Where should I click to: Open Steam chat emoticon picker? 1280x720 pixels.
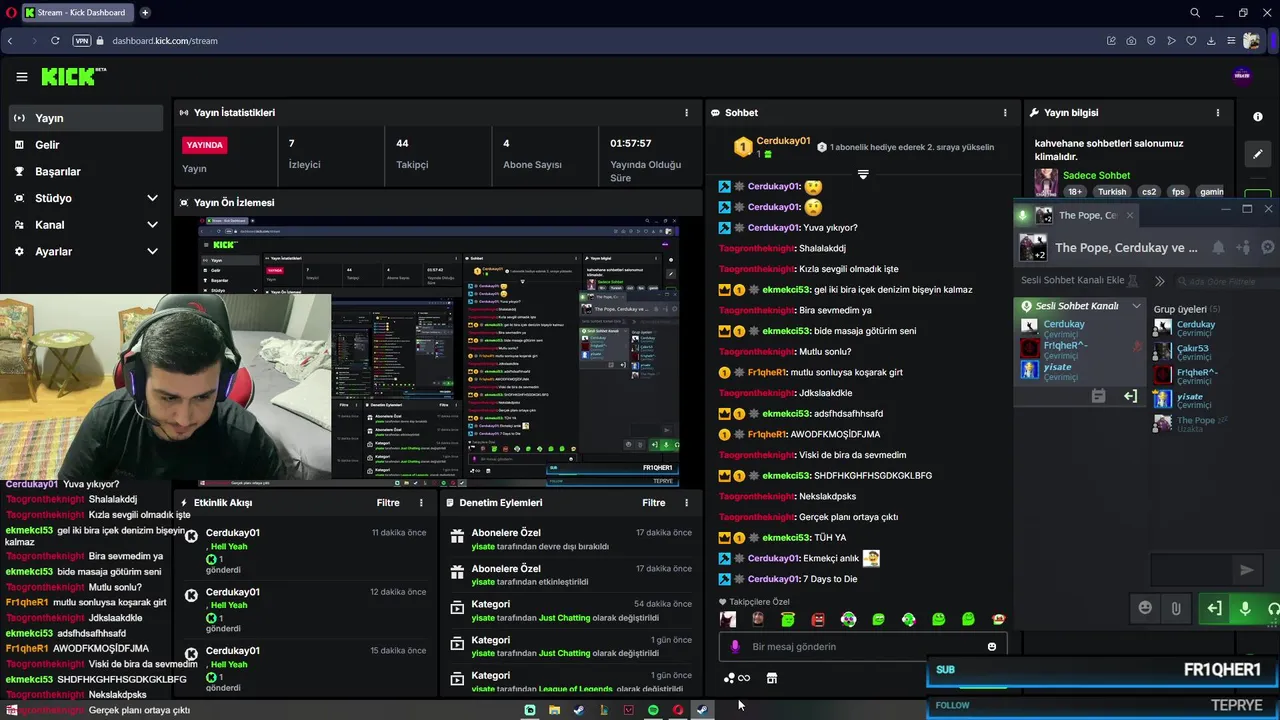coord(1145,608)
